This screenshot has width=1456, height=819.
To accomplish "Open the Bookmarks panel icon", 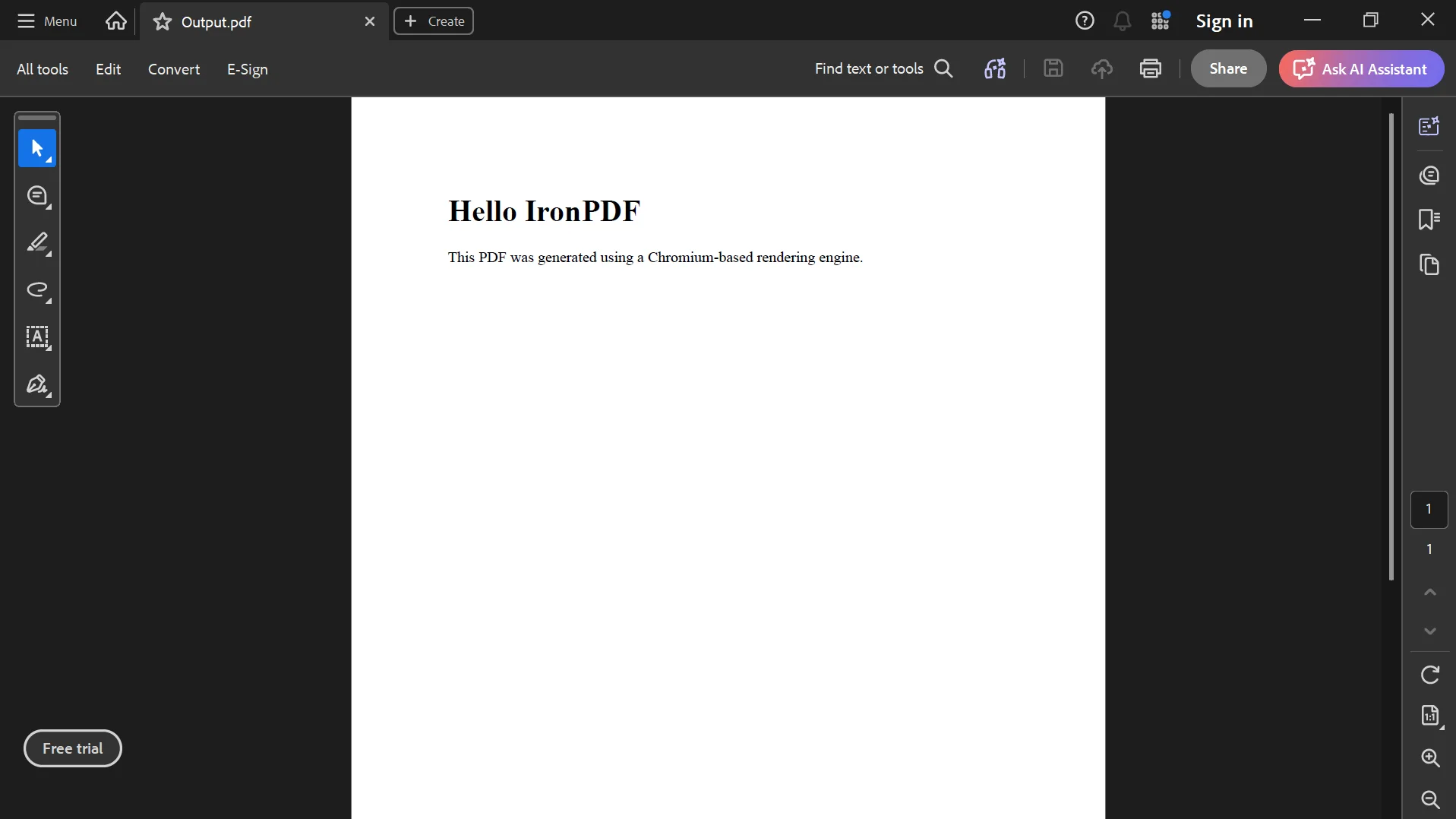I will [1429, 220].
